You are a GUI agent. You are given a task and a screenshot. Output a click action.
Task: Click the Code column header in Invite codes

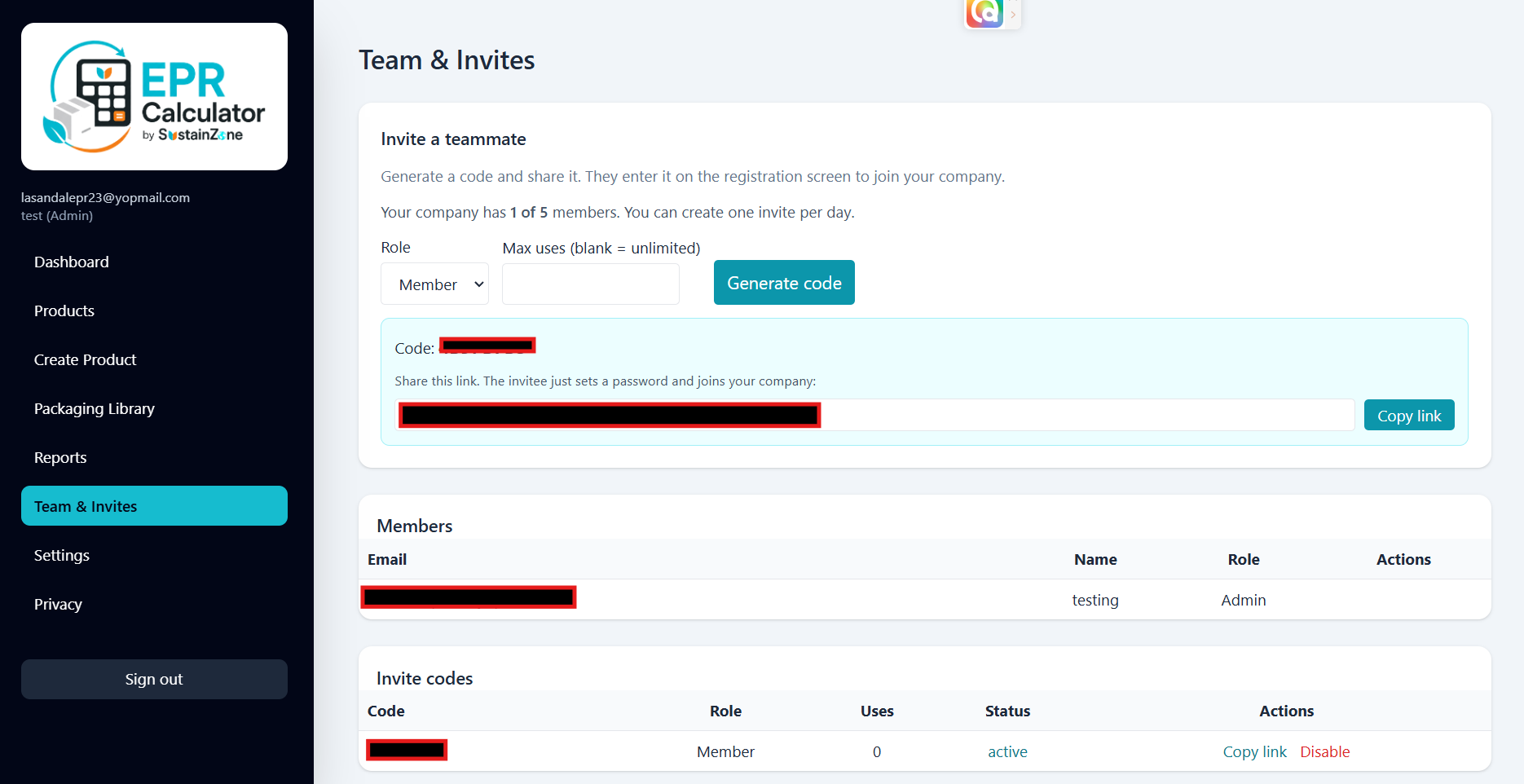click(386, 711)
